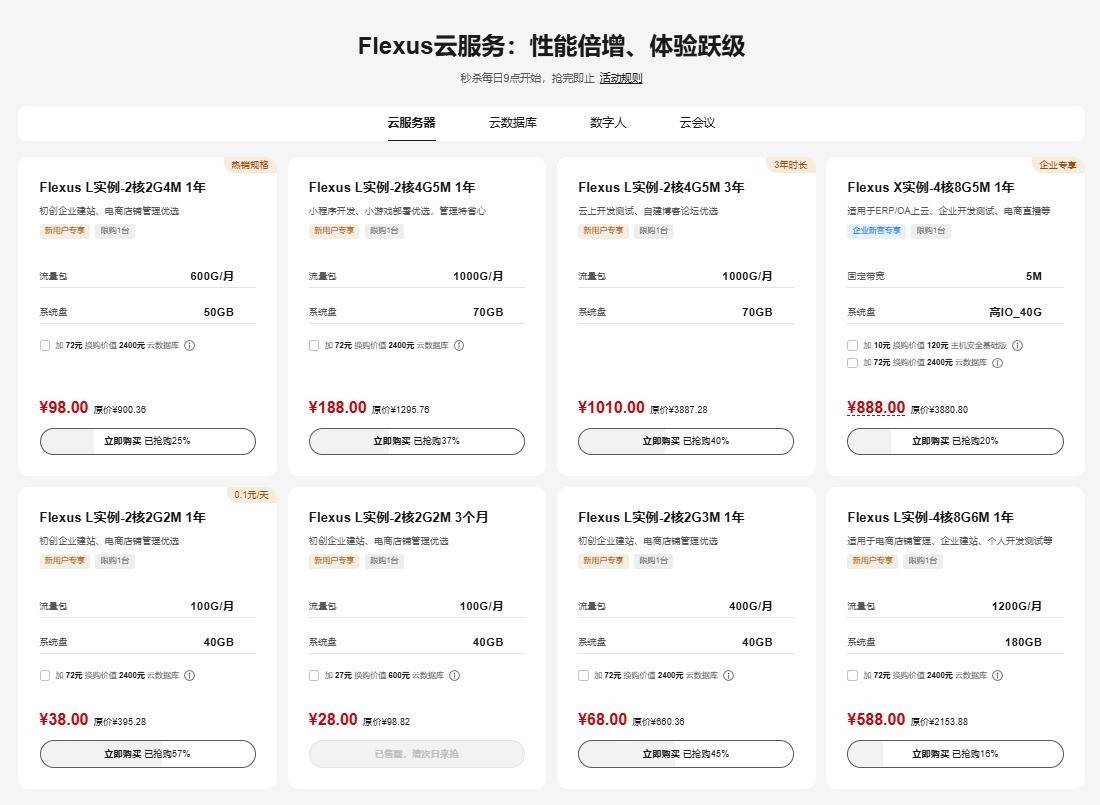
Task: Open Flexus L实例-2核2G2M 1年 title
Action: (x=122, y=517)
